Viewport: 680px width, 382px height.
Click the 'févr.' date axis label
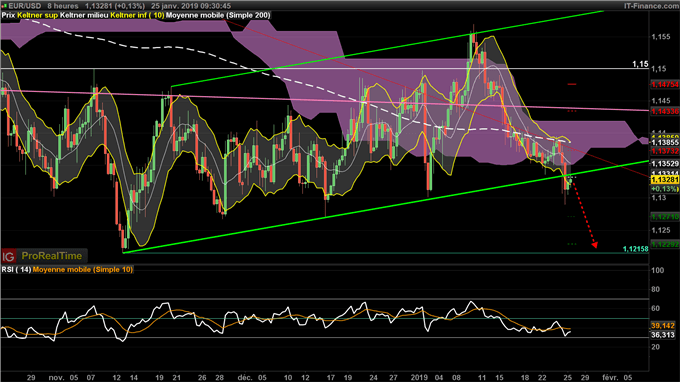(x=611, y=377)
